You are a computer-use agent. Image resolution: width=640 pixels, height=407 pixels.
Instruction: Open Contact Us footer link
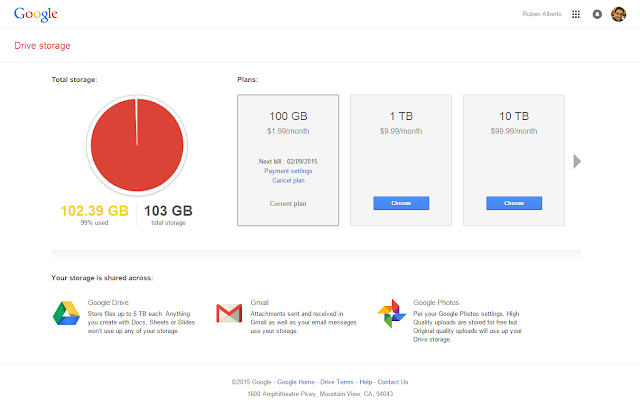[x=393, y=382]
